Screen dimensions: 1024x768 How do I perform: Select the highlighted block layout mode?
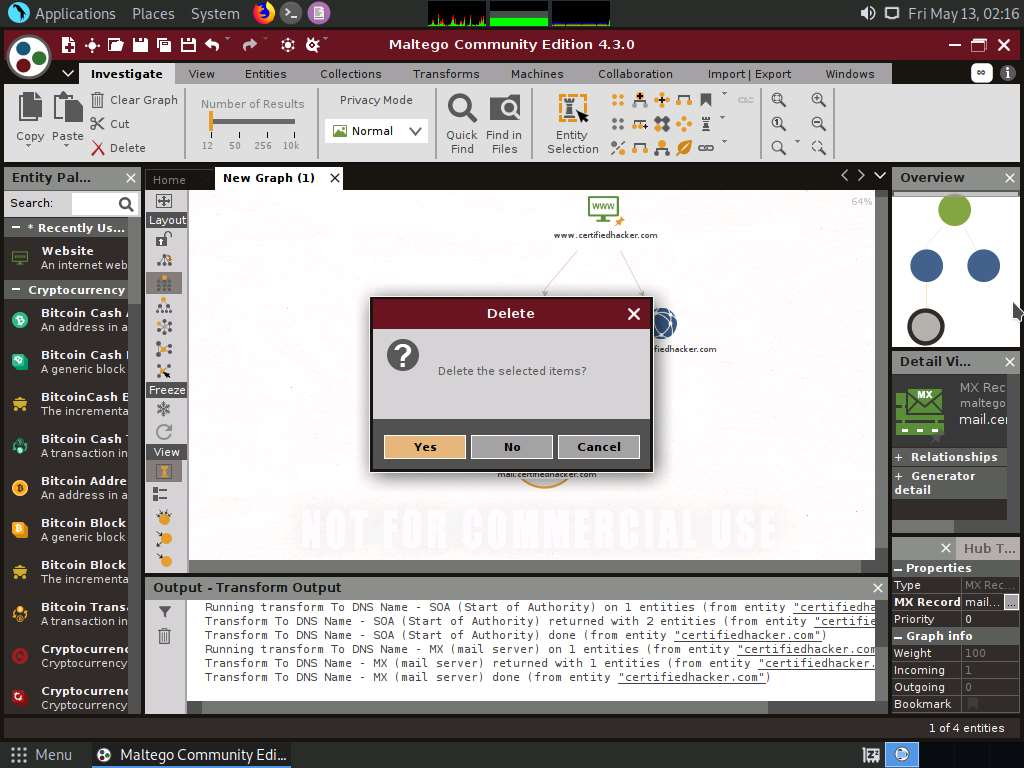point(164,283)
